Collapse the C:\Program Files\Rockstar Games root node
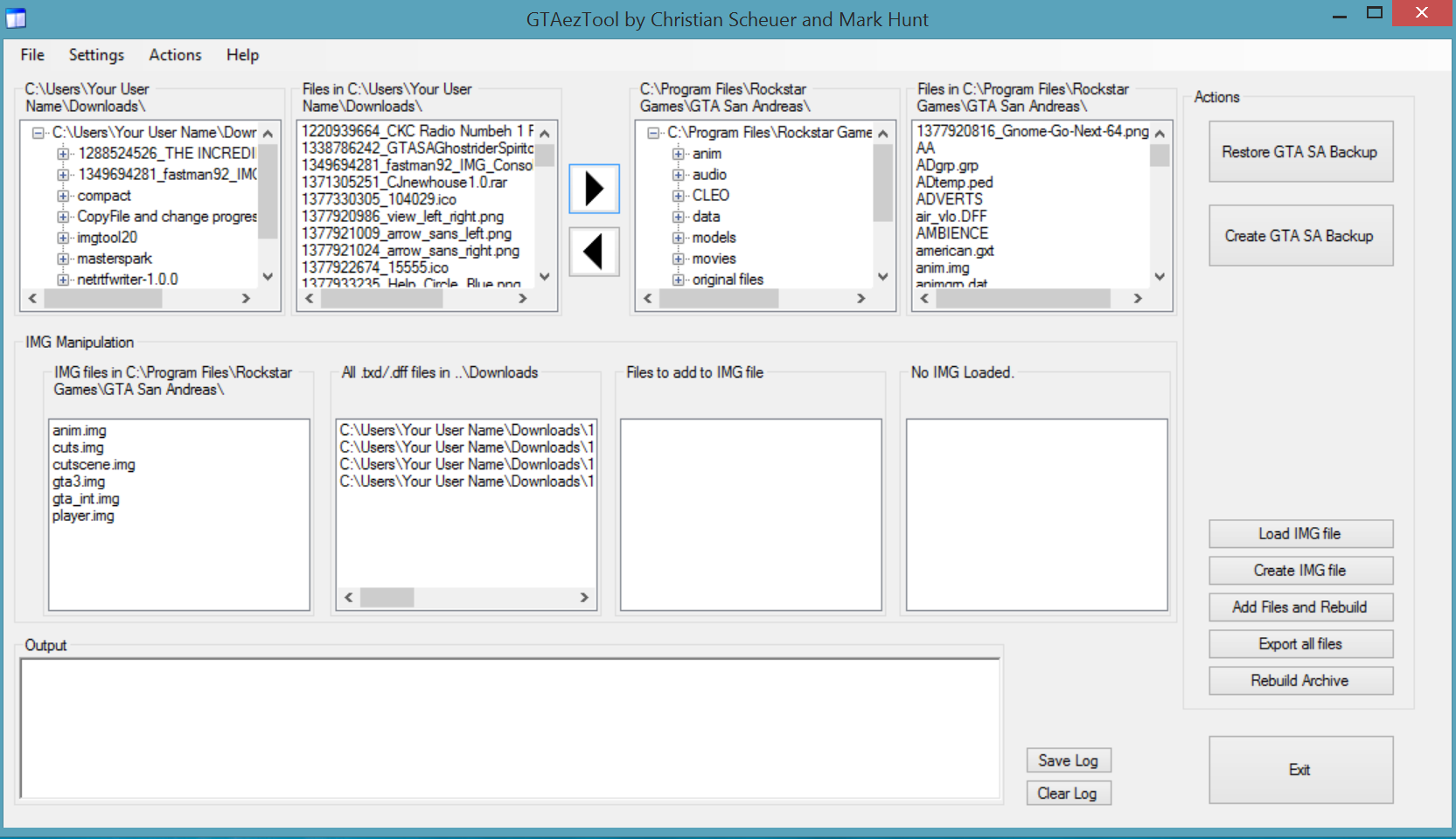 click(653, 133)
